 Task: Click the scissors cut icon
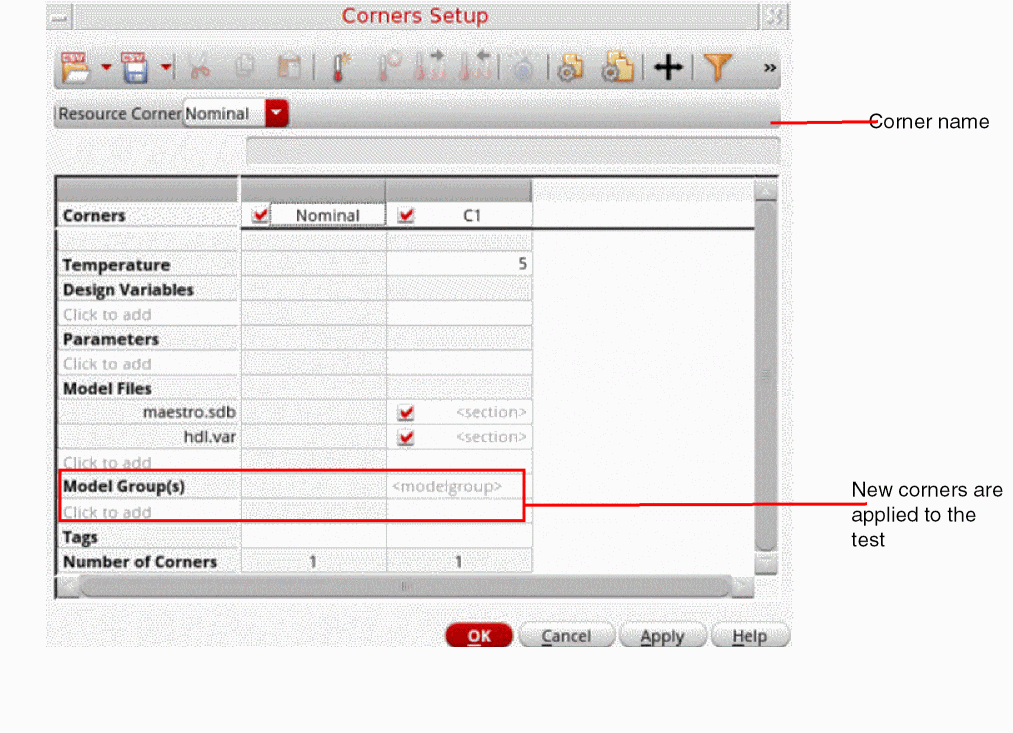click(200, 67)
